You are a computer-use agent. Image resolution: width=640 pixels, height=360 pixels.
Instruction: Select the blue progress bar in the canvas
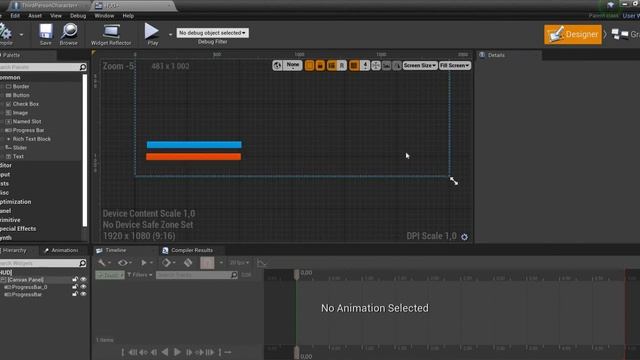(194, 144)
